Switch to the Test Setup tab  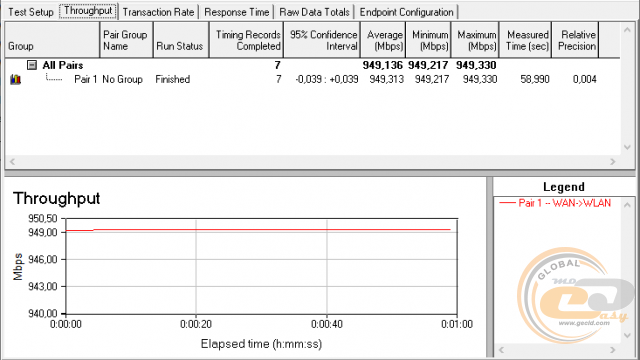pyautogui.click(x=31, y=12)
